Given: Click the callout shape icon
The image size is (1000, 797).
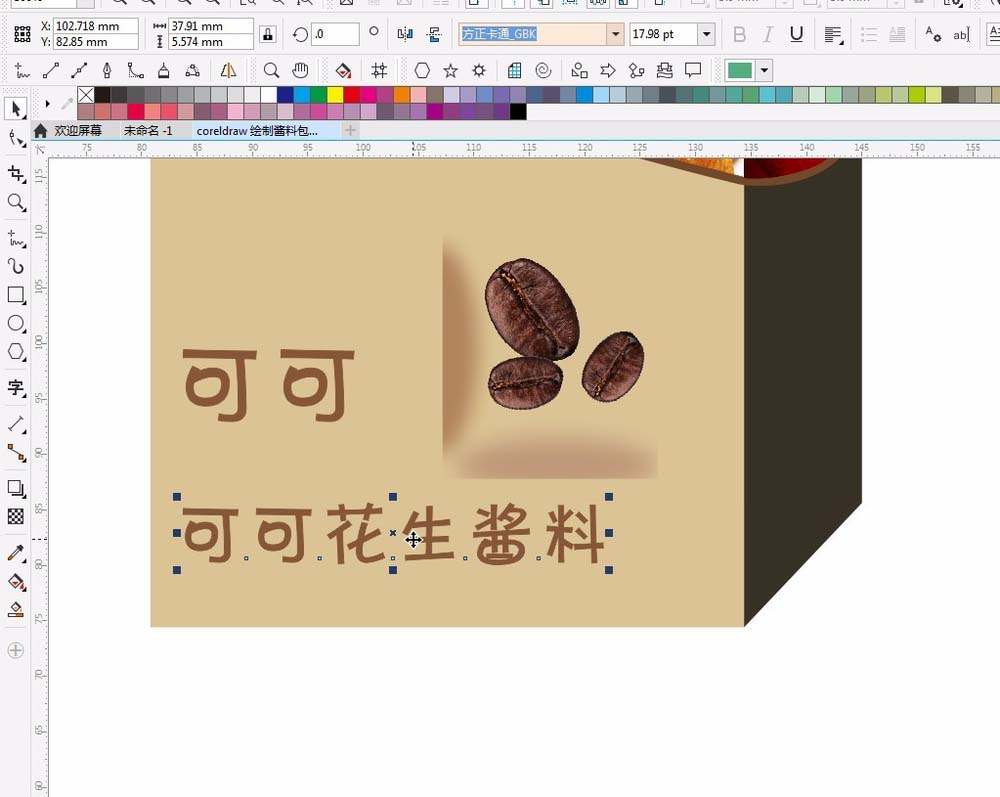Looking at the screenshot, I should [693, 70].
